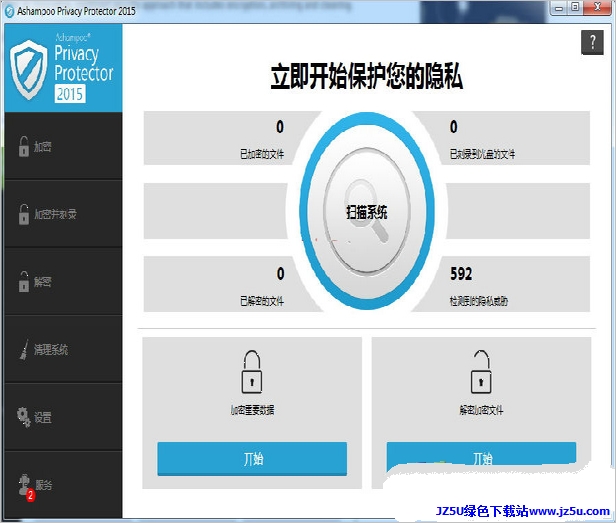The height and width of the screenshot is (523, 616).
Task: Click the gears icon beside 设置
Action: [24, 417]
